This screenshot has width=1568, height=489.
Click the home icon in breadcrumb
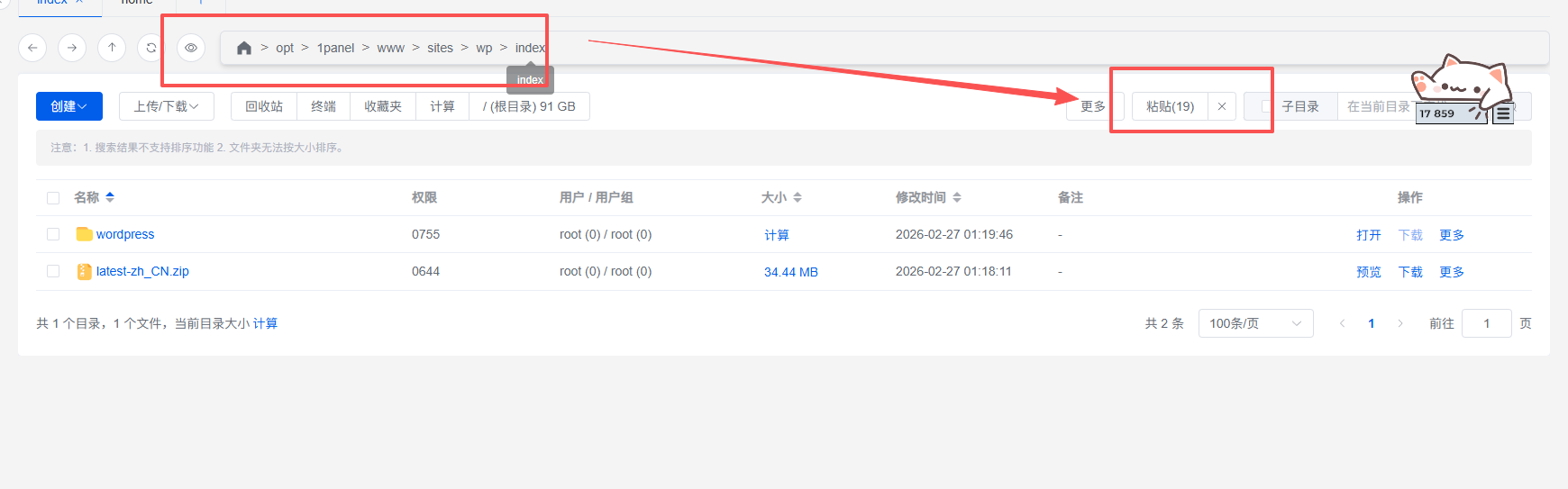[x=243, y=48]
